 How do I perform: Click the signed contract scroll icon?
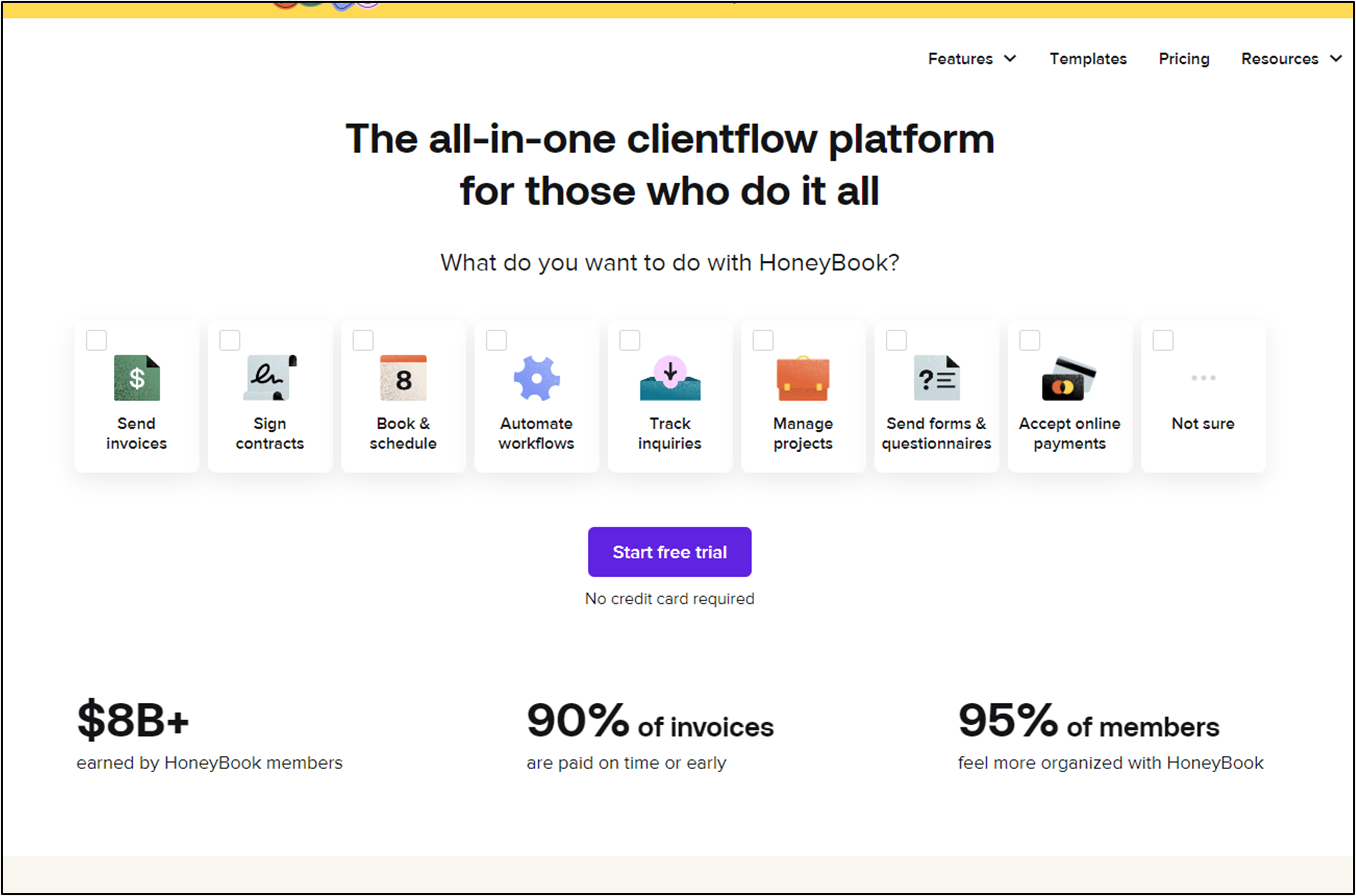[x=270, y=378]
